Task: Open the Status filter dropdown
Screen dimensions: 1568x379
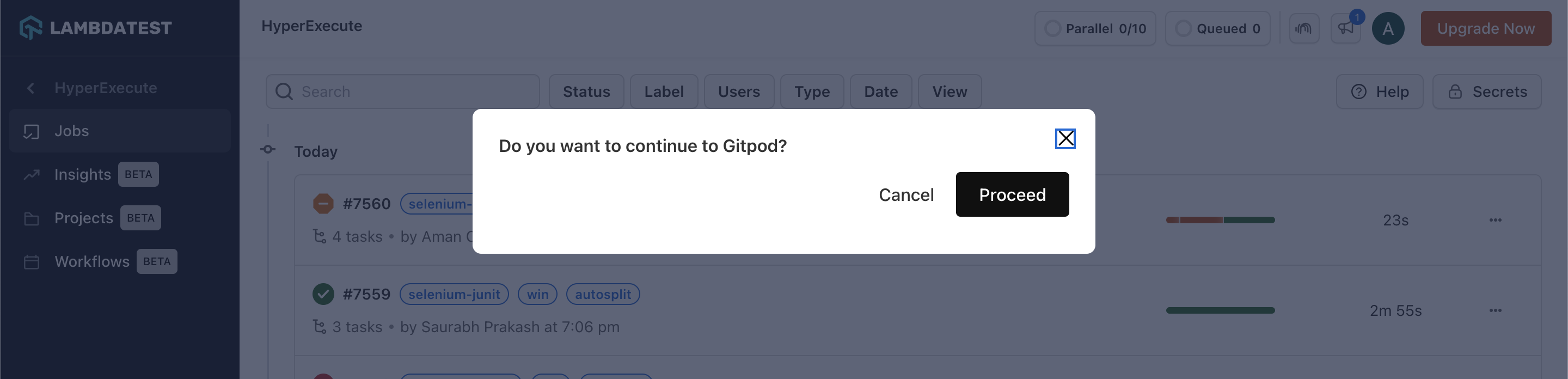Action: click(586, 91)
